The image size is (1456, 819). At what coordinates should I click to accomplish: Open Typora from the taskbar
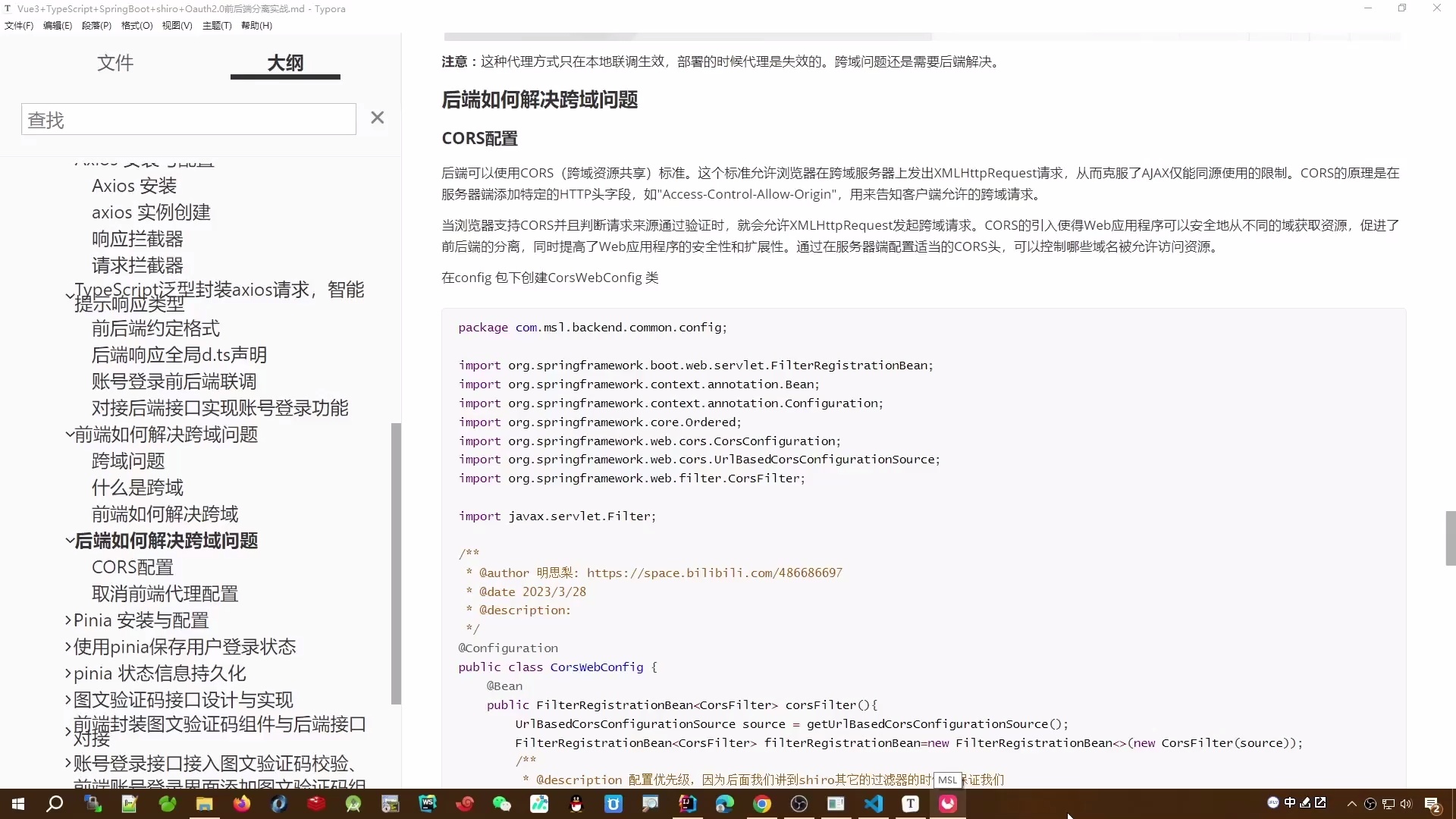click(x=910, y=804)
